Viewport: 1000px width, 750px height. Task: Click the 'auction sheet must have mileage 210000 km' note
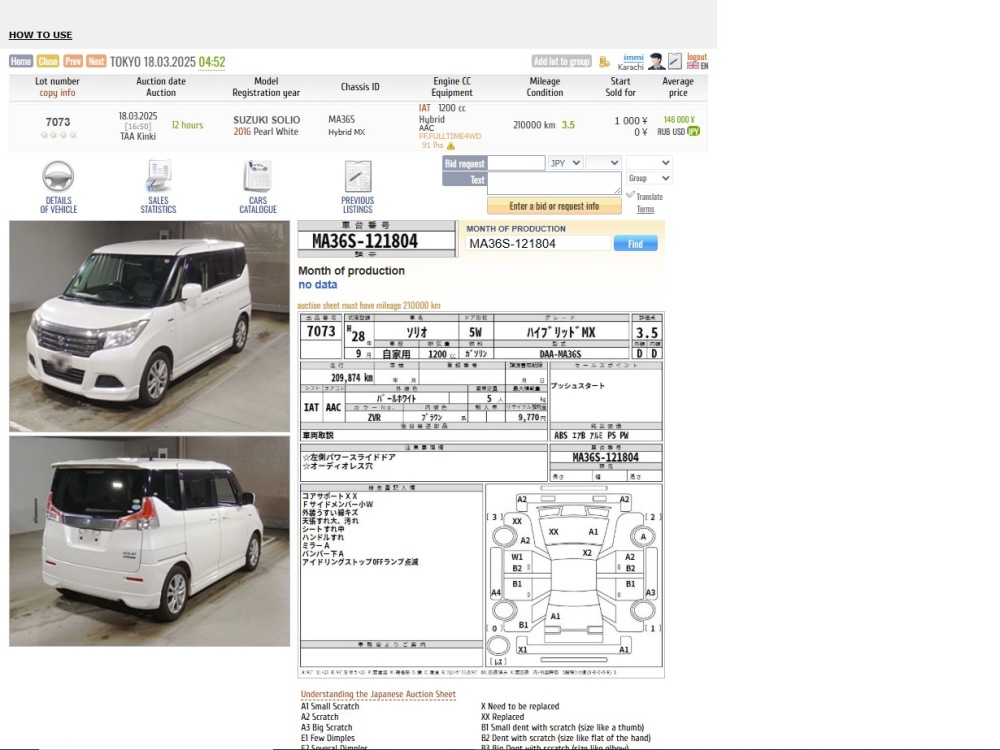[x=369, y=305]
